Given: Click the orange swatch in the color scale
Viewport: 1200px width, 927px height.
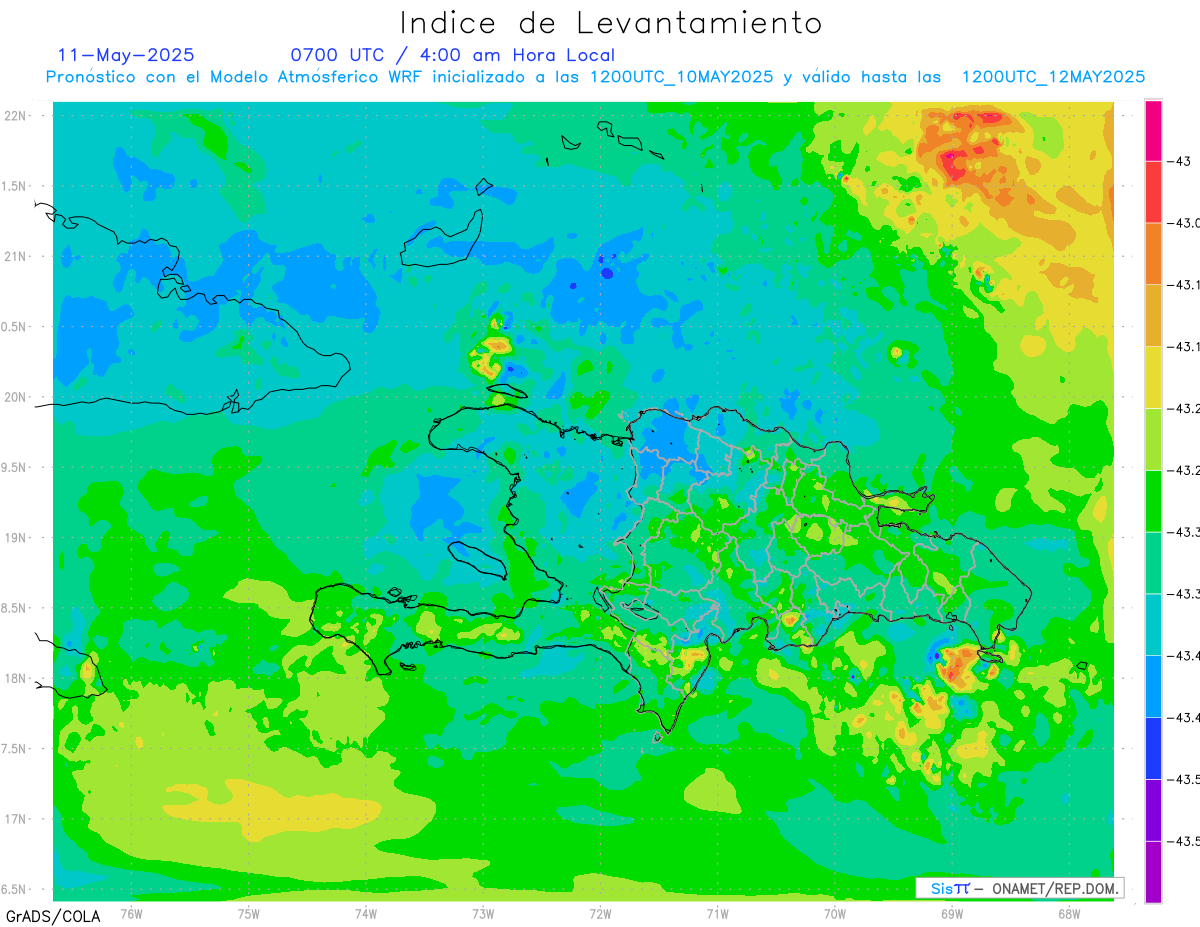Looking at the screenshot, I should (x=1153, y=253).
